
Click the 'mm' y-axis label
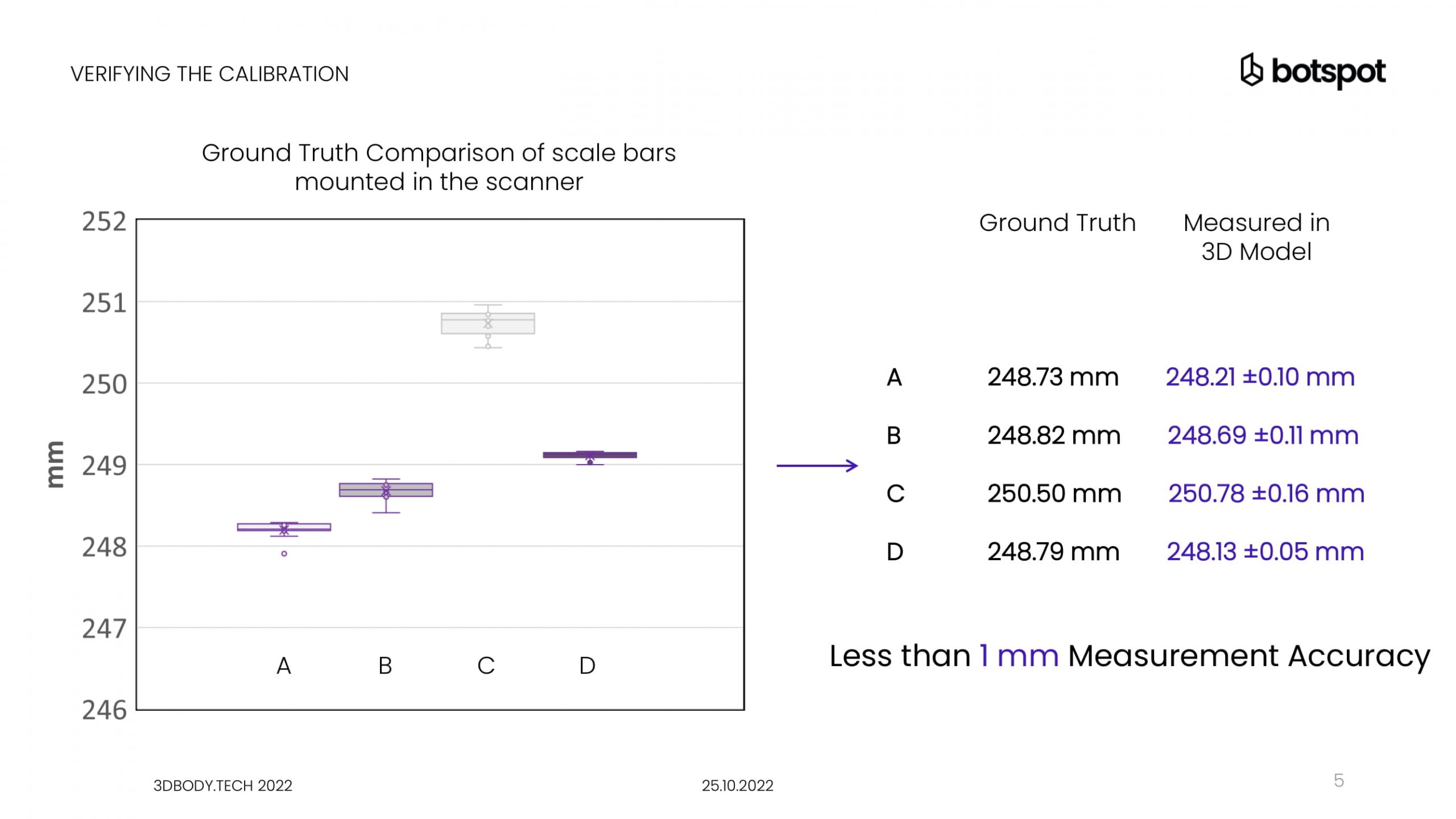tap(55, 464)
